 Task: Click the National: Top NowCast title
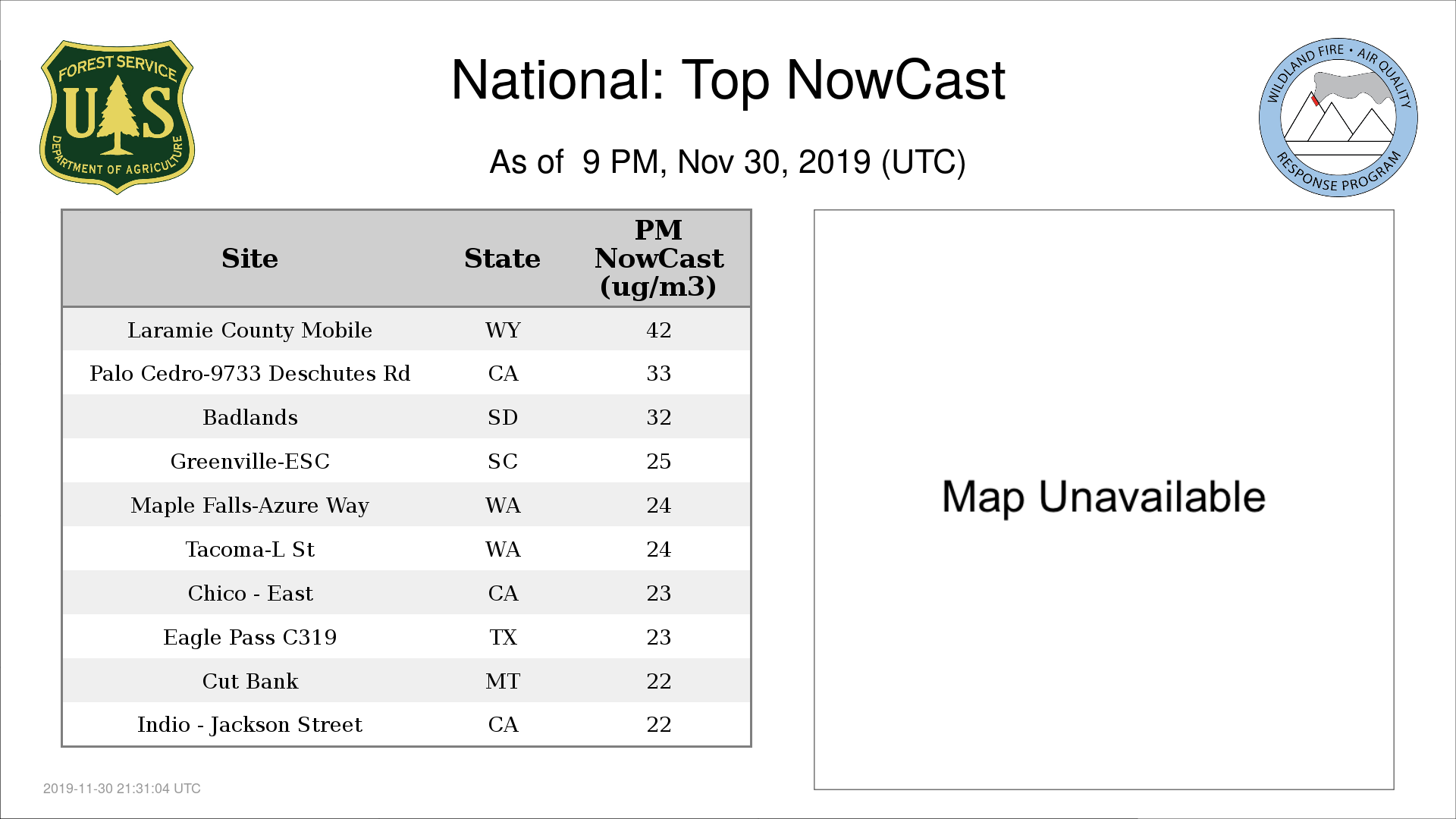pos(728,80)
